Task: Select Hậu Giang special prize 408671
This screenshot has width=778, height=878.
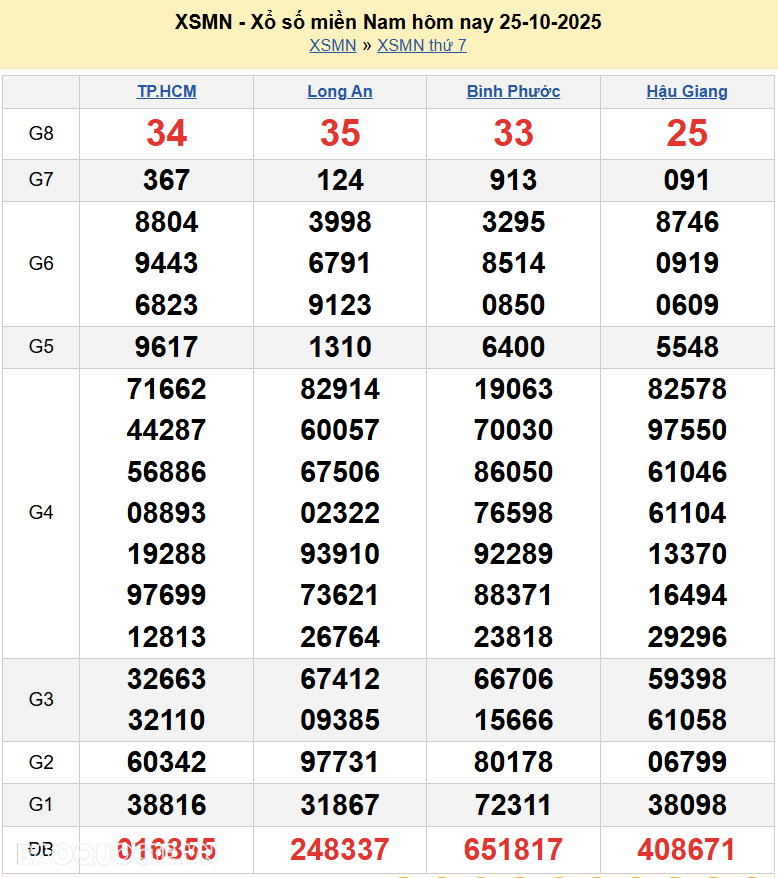Action: (x=687, y=850)
